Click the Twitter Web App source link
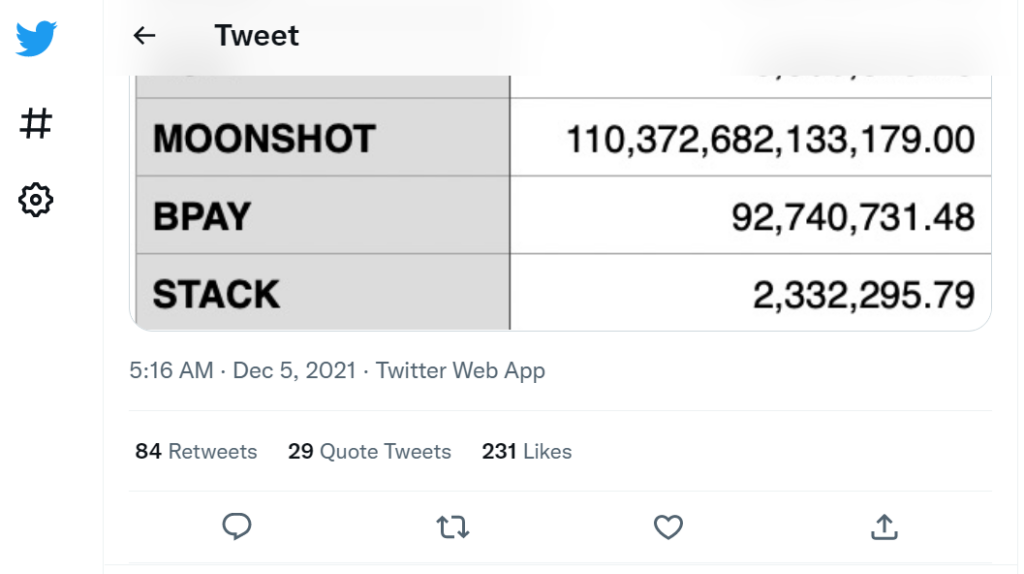This screenshot has height=574, width=1024. click(460, 370)
